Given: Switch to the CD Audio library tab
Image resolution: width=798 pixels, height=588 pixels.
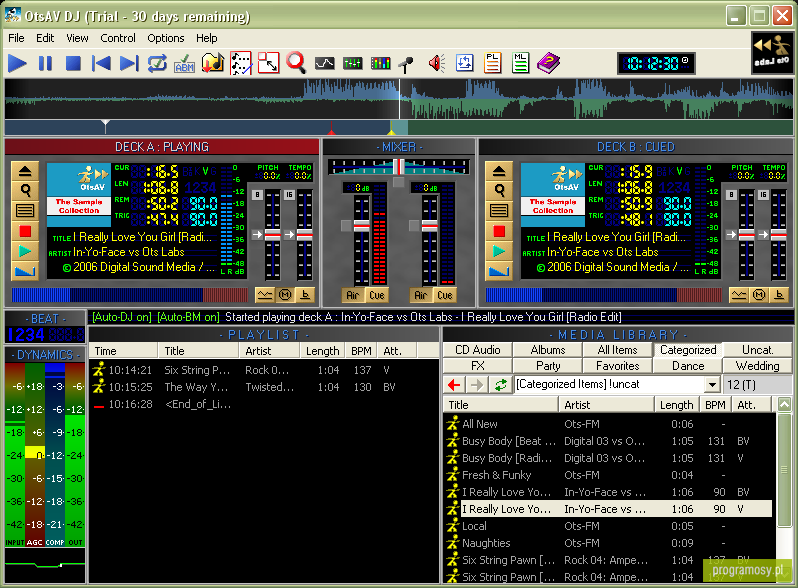Looking at the screenshot, I should (478, 350).
